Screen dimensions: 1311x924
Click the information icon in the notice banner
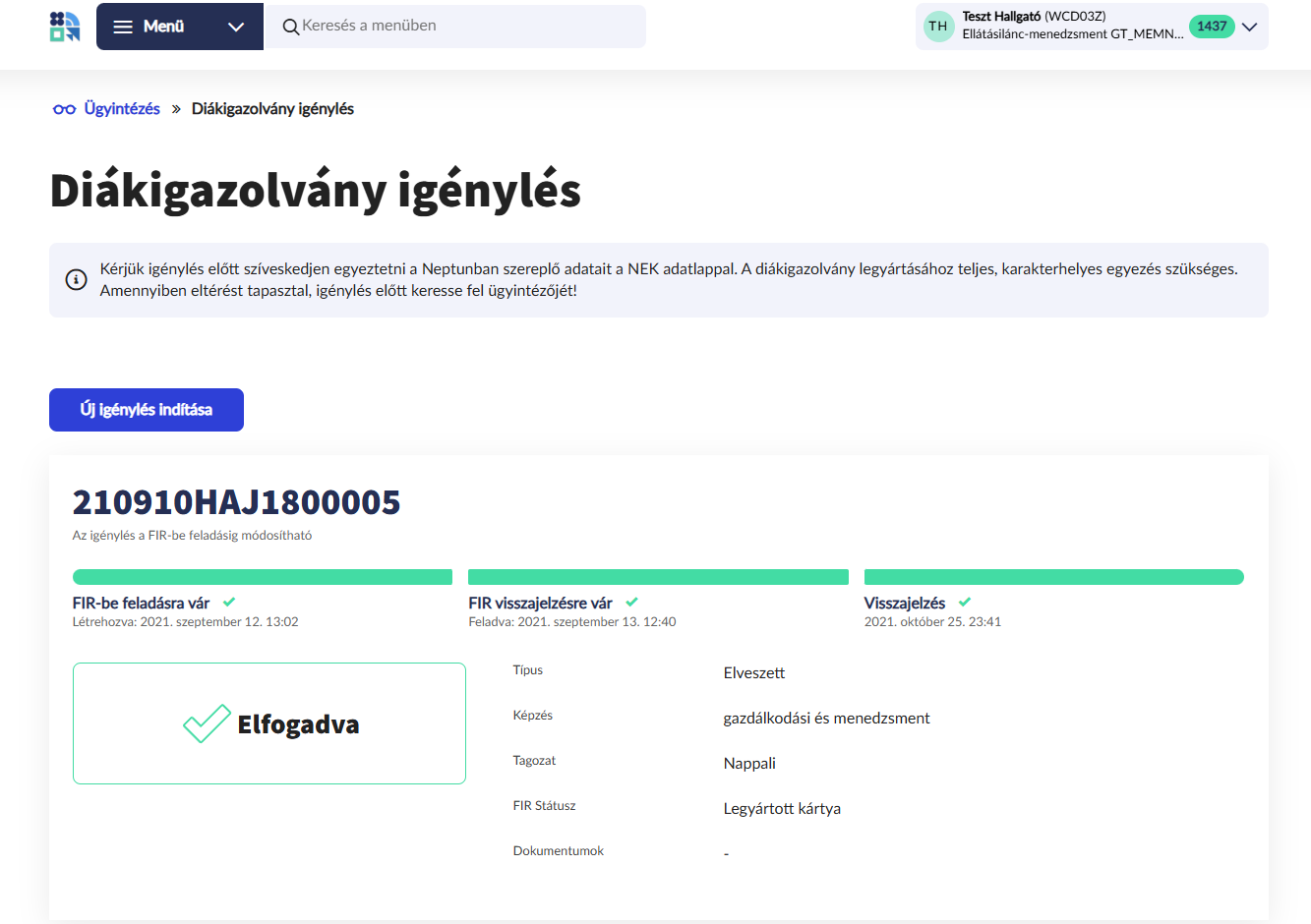(x=78, y=279)
